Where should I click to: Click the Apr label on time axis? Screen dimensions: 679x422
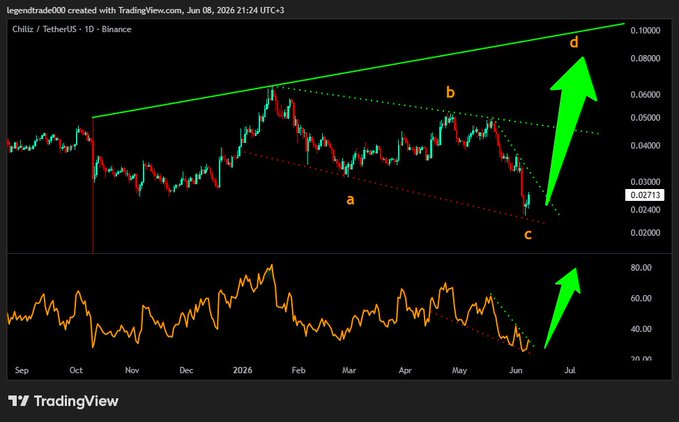(x=405, y=370)
